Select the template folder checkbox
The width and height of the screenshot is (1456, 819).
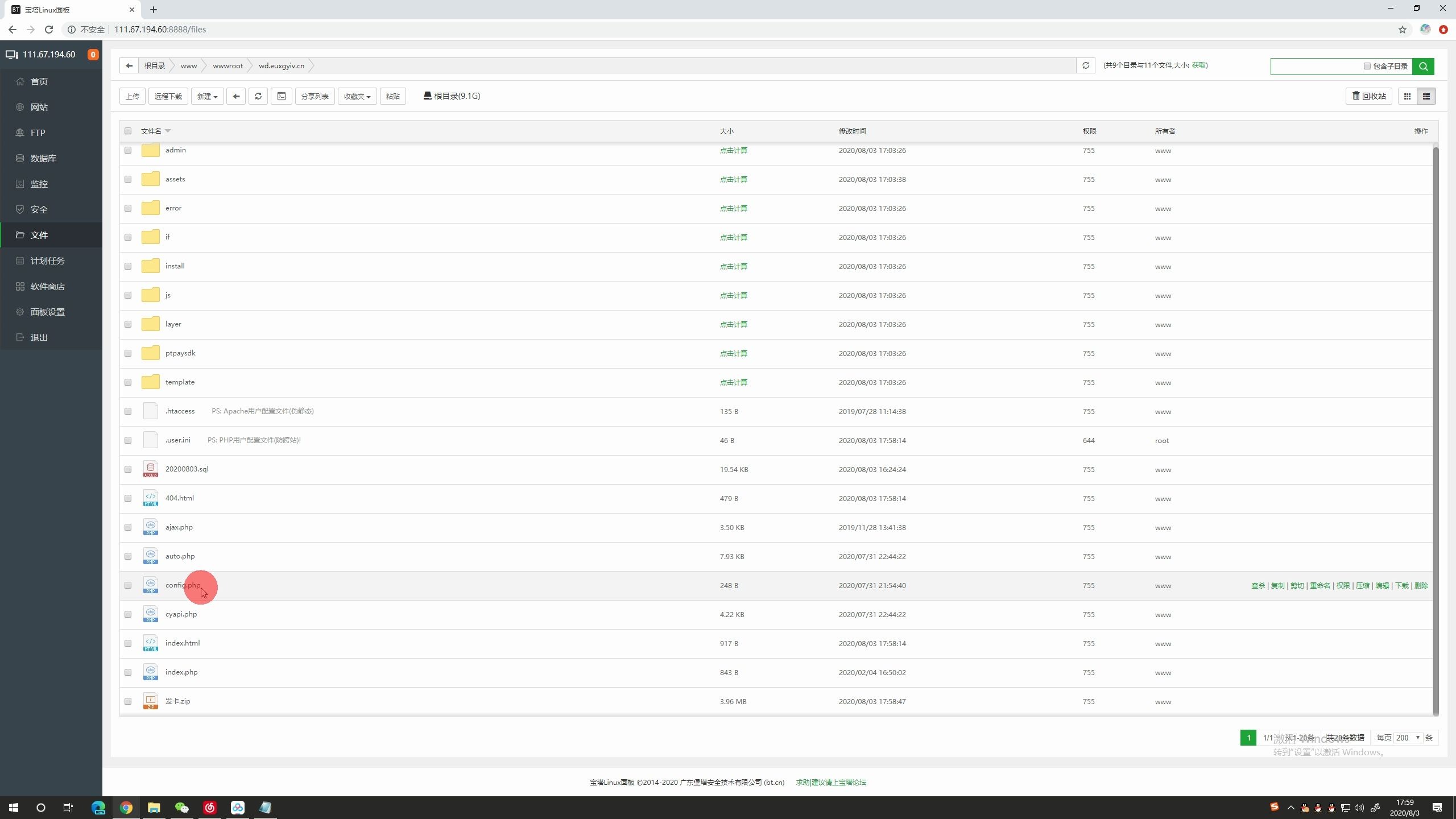coord(128,382)
